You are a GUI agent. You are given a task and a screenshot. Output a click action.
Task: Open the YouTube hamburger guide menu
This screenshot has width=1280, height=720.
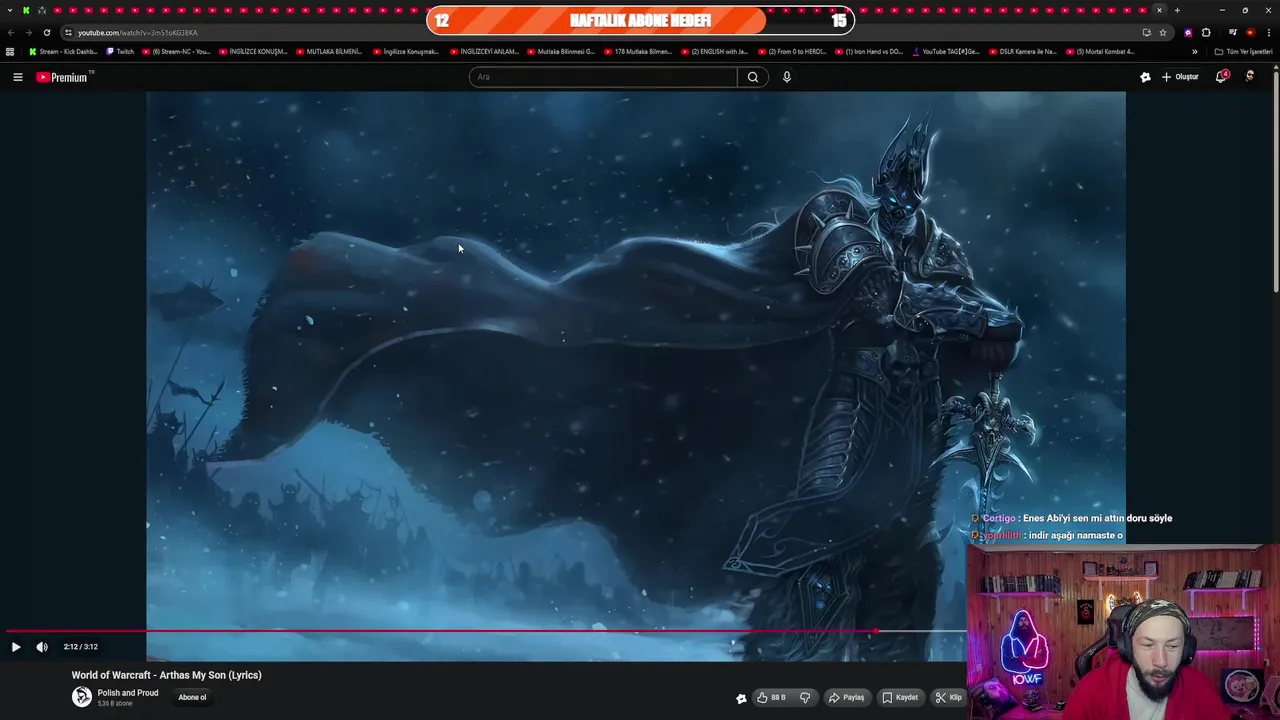click(x=17, y=77)
